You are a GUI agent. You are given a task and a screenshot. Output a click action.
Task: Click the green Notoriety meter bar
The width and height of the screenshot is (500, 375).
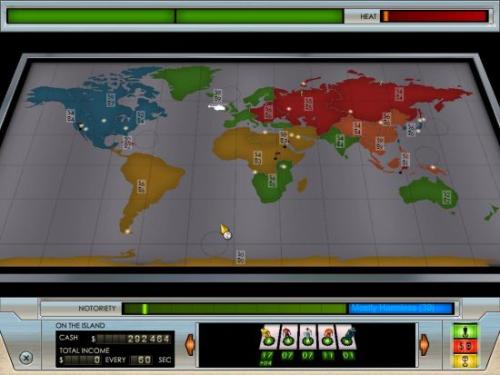tap(234, 309)
